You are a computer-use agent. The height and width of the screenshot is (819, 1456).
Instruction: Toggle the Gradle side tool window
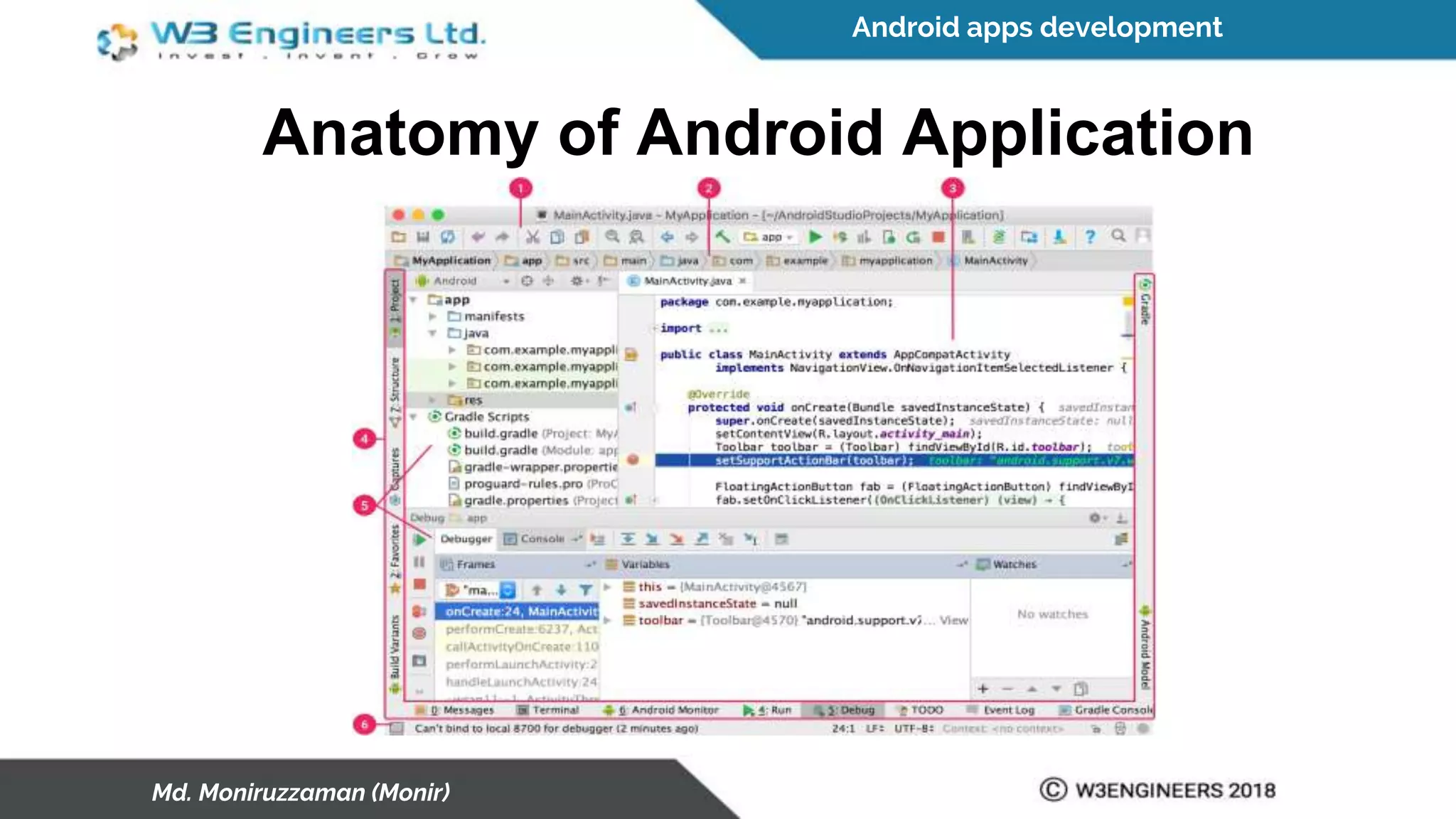(1145, 301)
